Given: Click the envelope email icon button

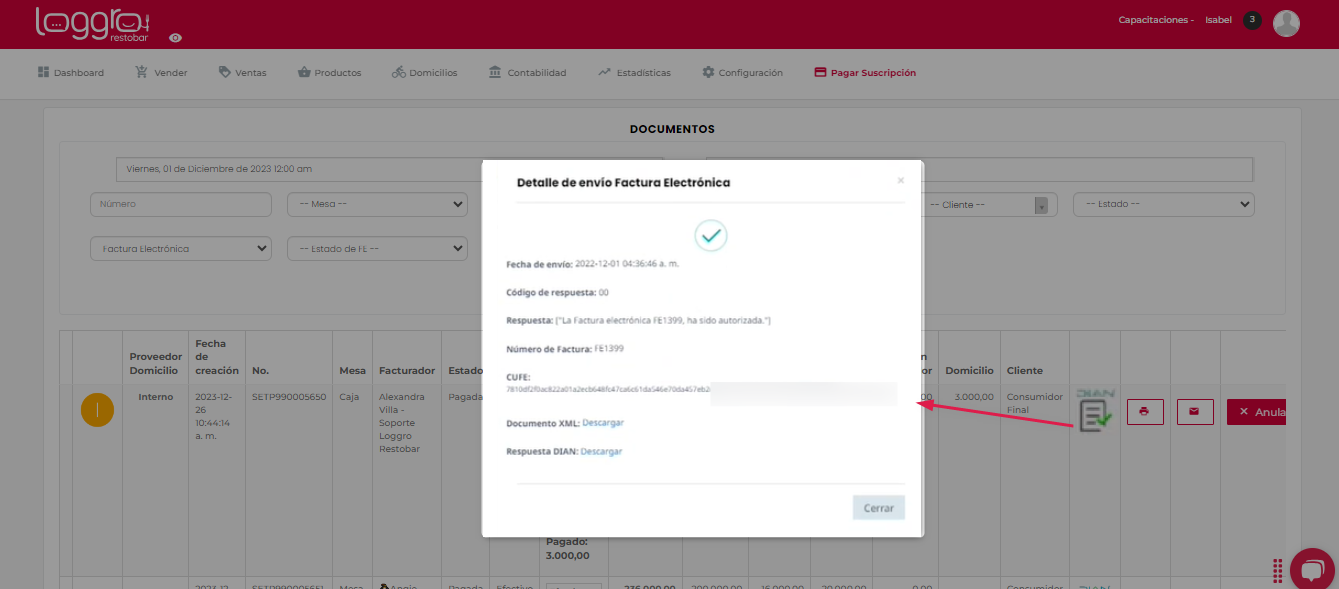Looking at the screenshot, I should (x=1195, y=411).
